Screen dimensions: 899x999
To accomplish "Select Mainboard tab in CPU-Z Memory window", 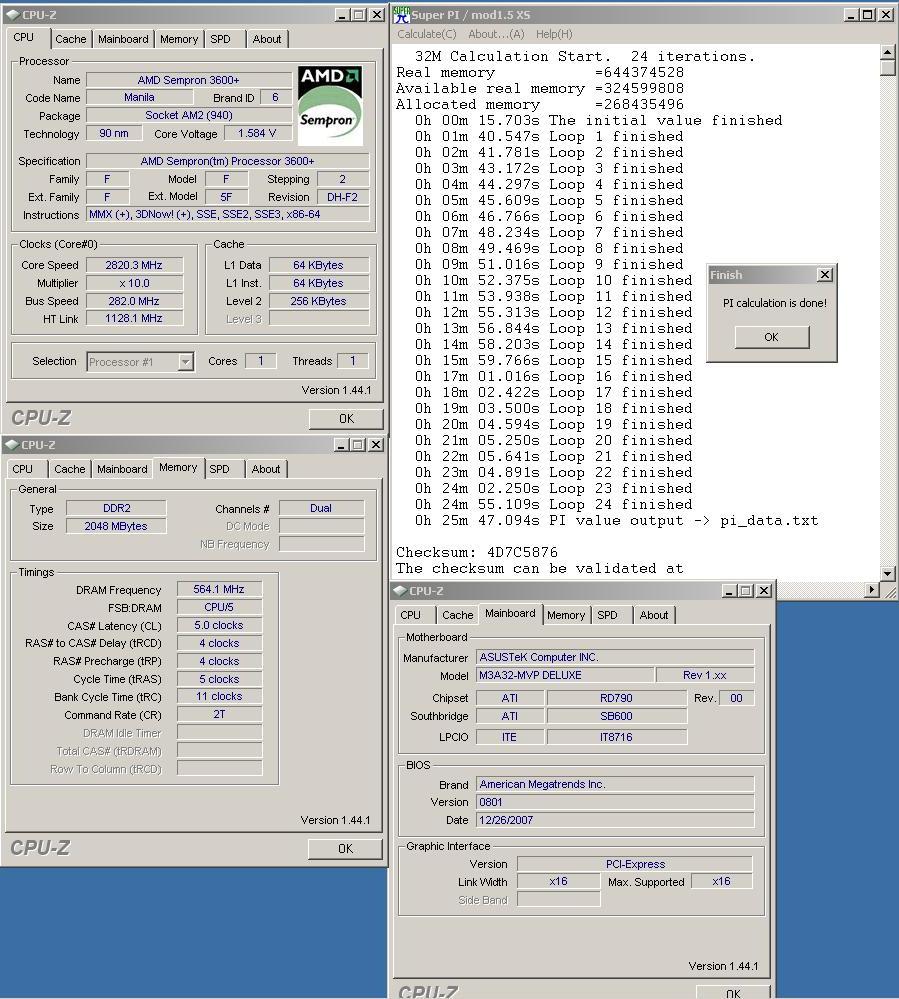I will click(x=122, y=469).
